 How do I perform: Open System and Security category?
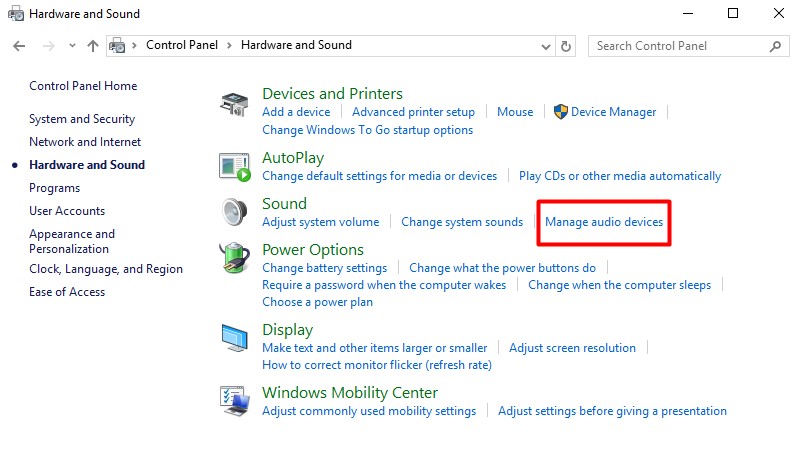(82, 119)
